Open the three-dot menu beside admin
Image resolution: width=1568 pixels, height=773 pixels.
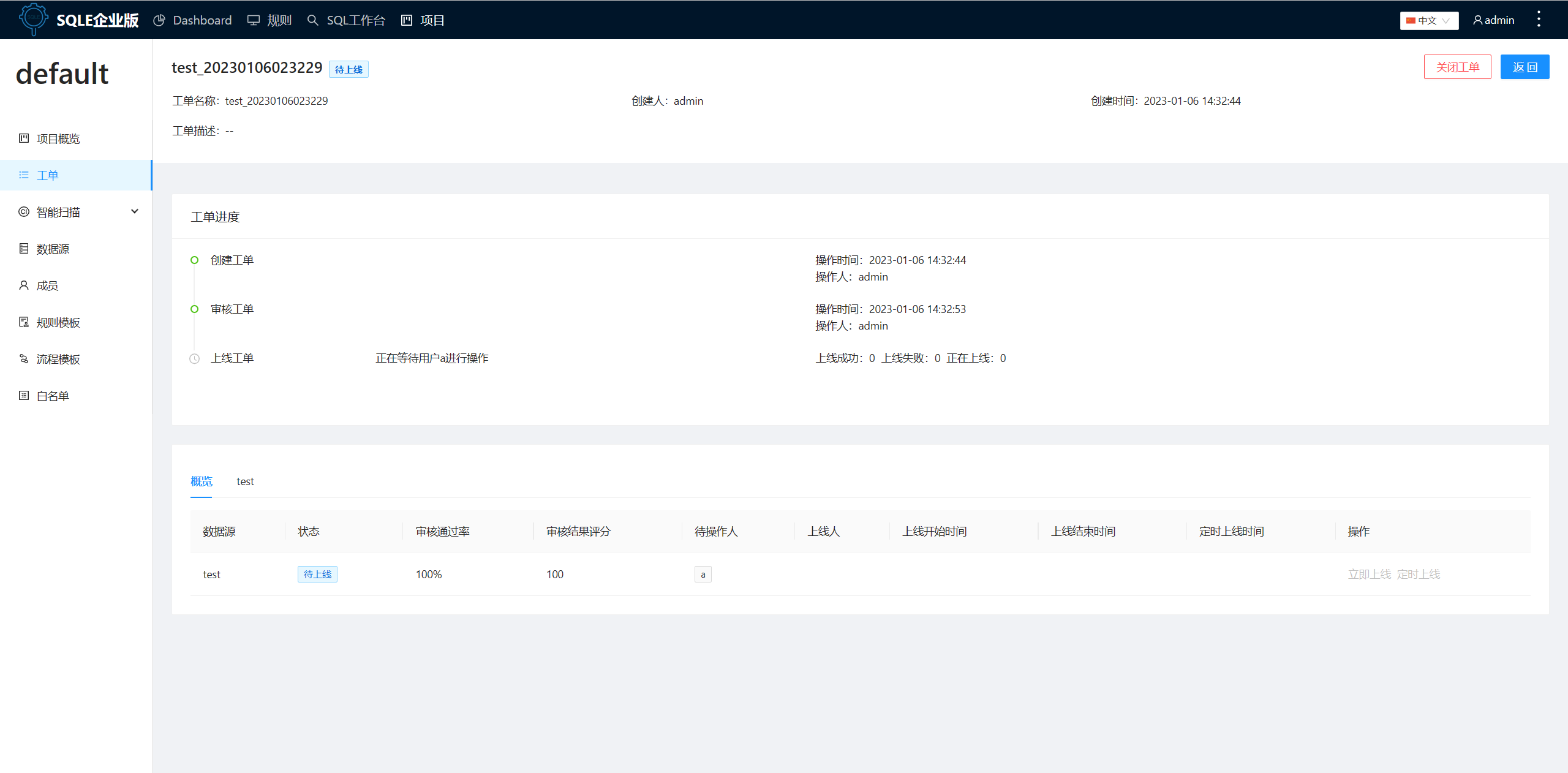tap(1539, 19)
